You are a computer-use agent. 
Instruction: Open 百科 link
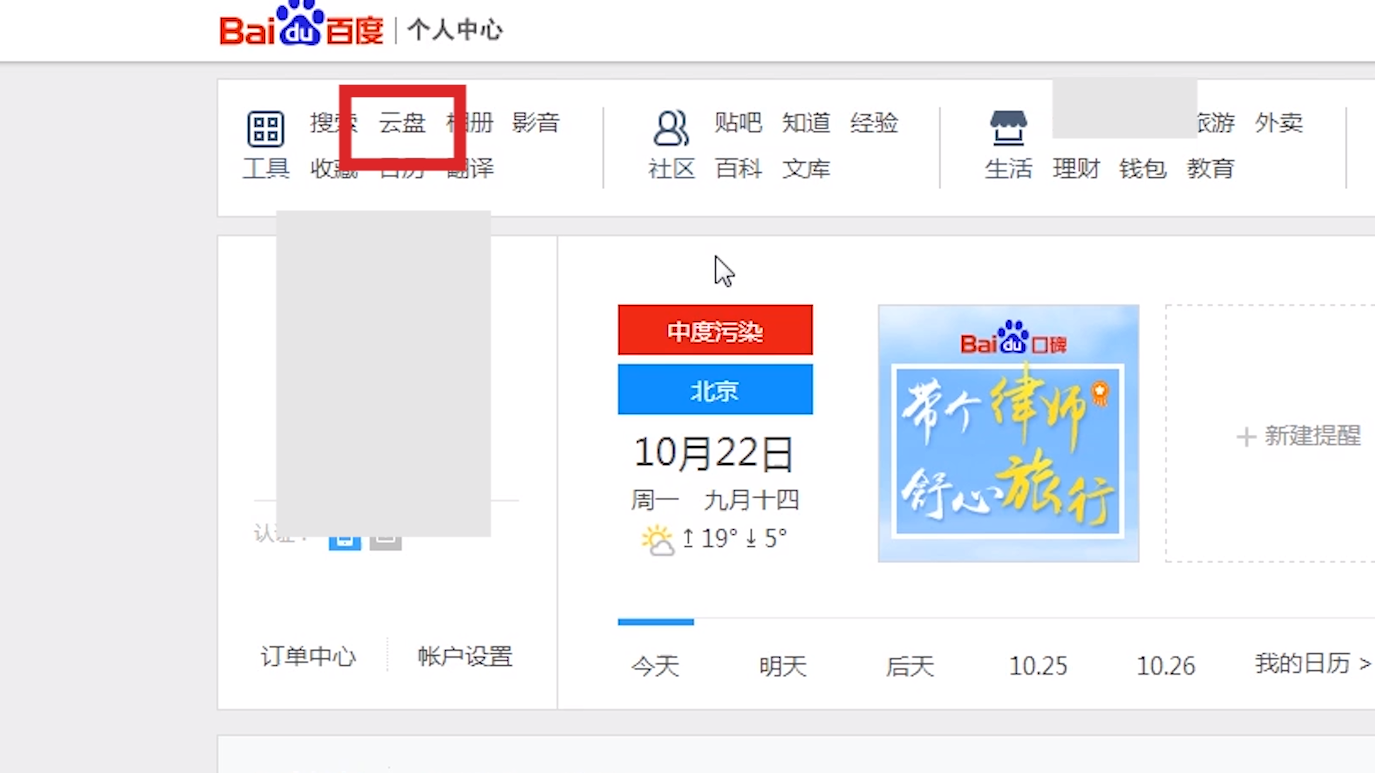pos(738,169)
